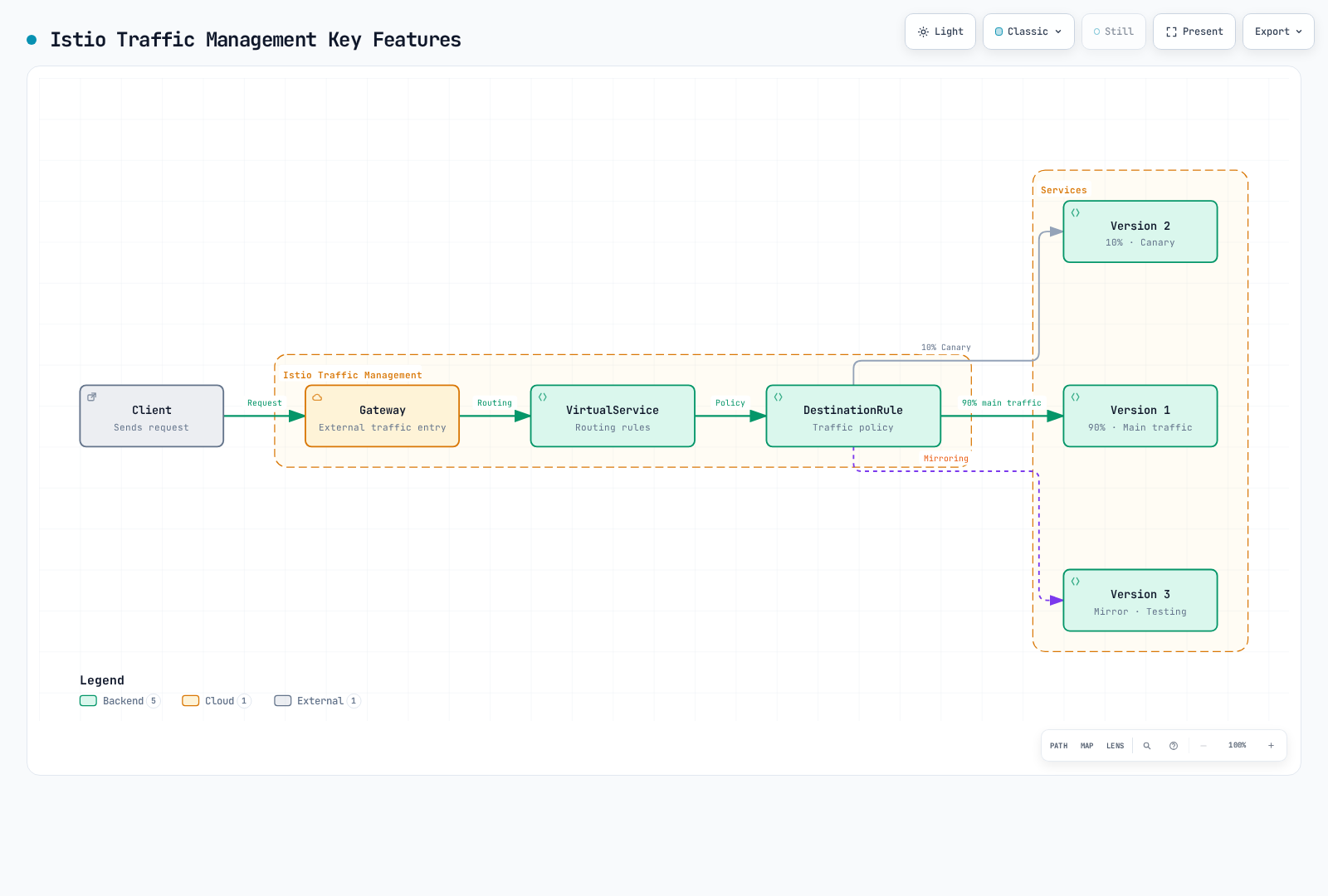Screen dimensions: 1328x896
Task: Select the Client node
Action: [x=152, y=416]
